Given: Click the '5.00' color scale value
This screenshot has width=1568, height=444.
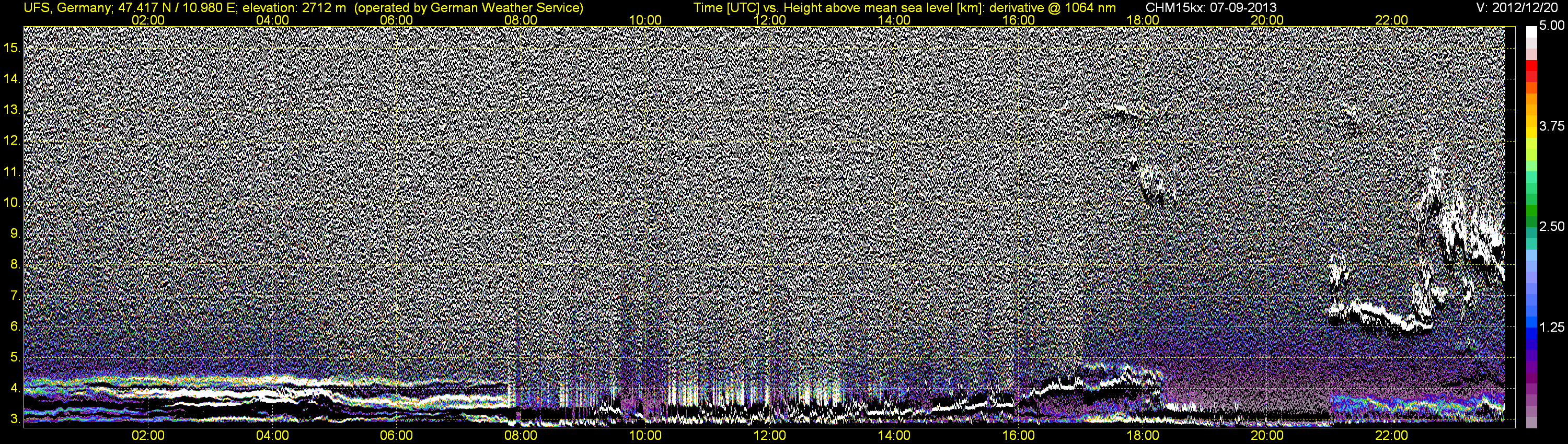Looking at the screenshot, I should pos(1552,26).
